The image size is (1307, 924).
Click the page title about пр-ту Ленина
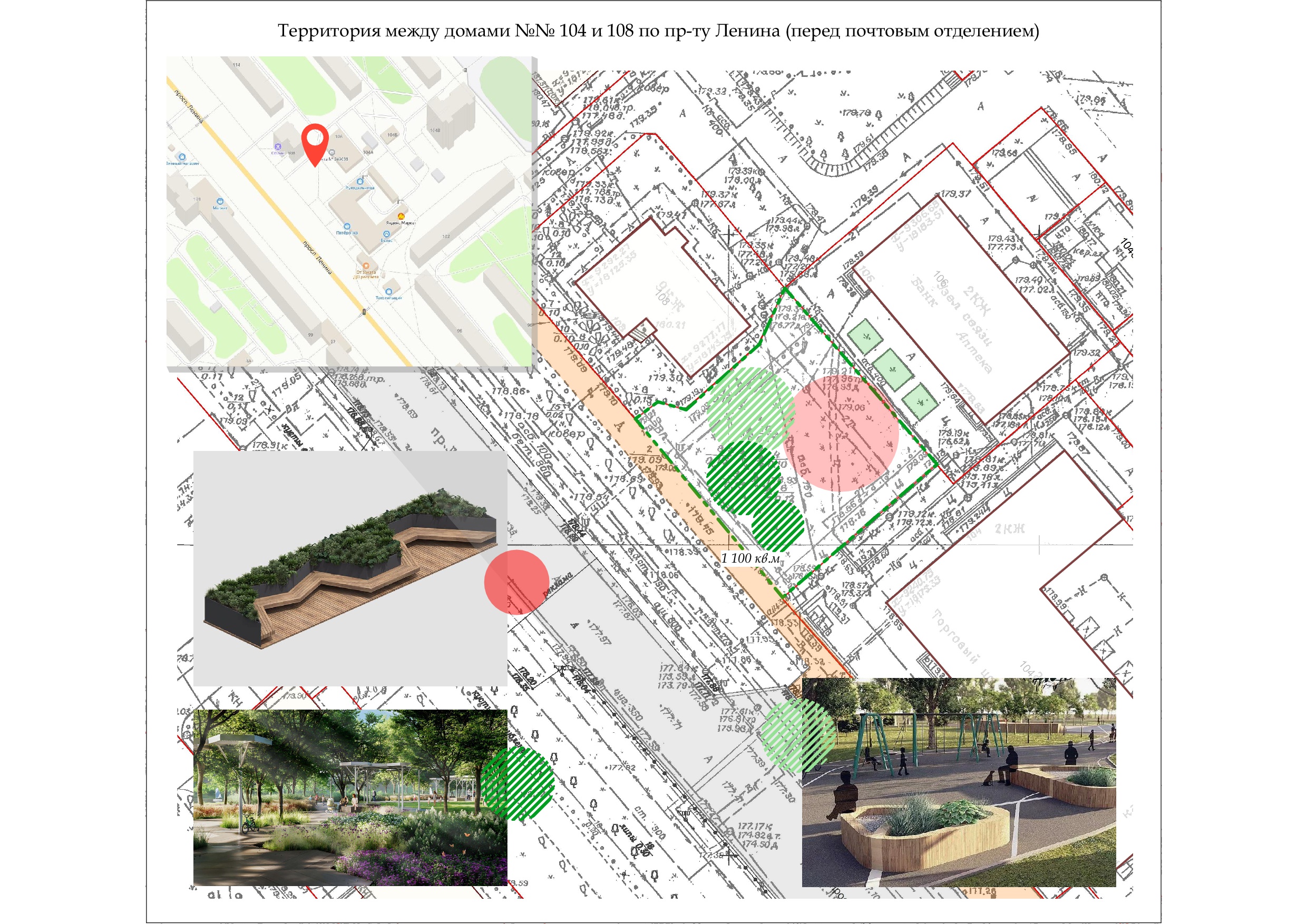[x=658, y=30]
